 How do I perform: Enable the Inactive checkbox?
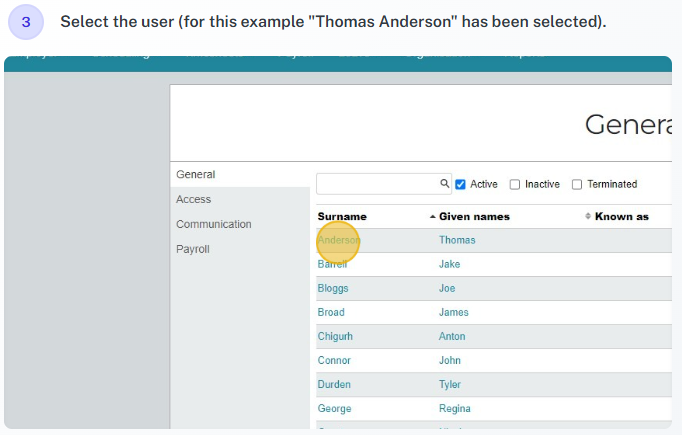pyautogui.click(x=515, y=184)
